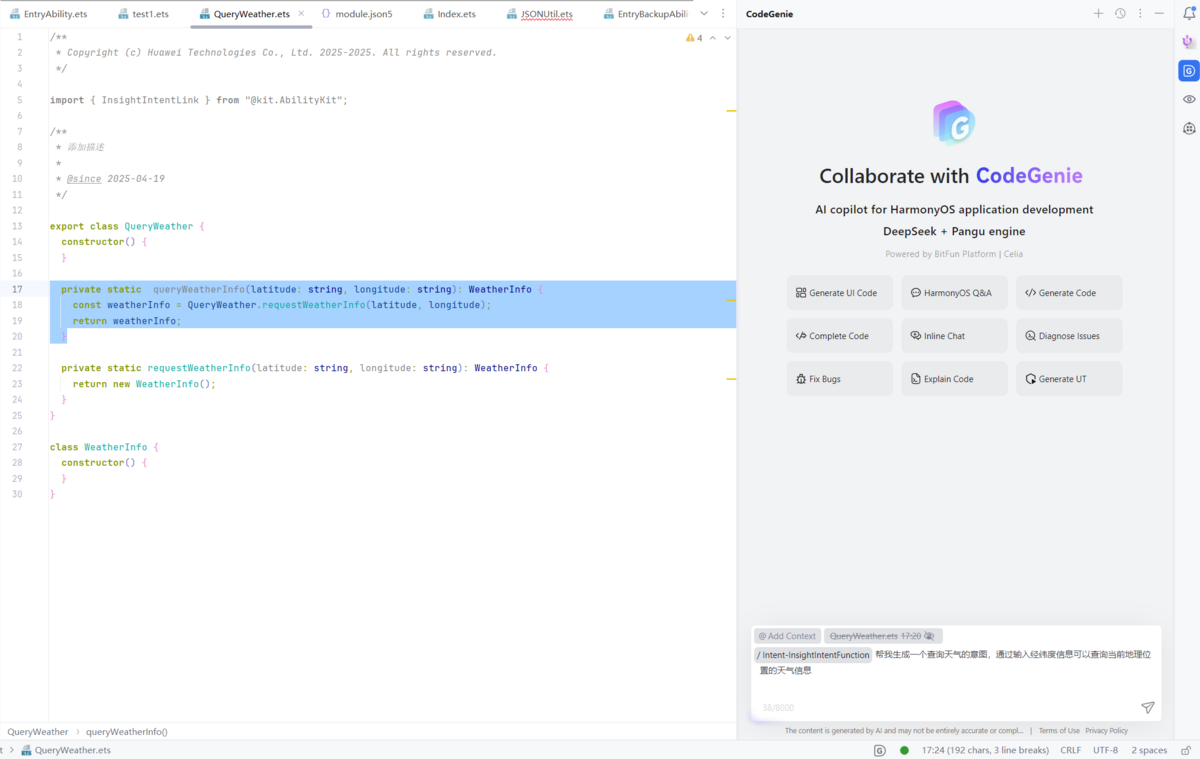Click the CodeGenie status bar icon
The image size is (1200, 759).
880,750
